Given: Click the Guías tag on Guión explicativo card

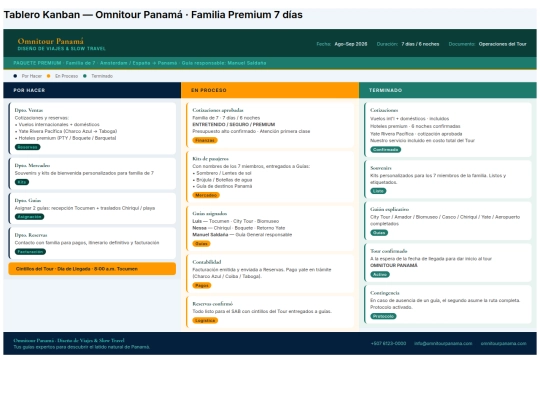Looking at the screenshot, I should pos(379,233).
